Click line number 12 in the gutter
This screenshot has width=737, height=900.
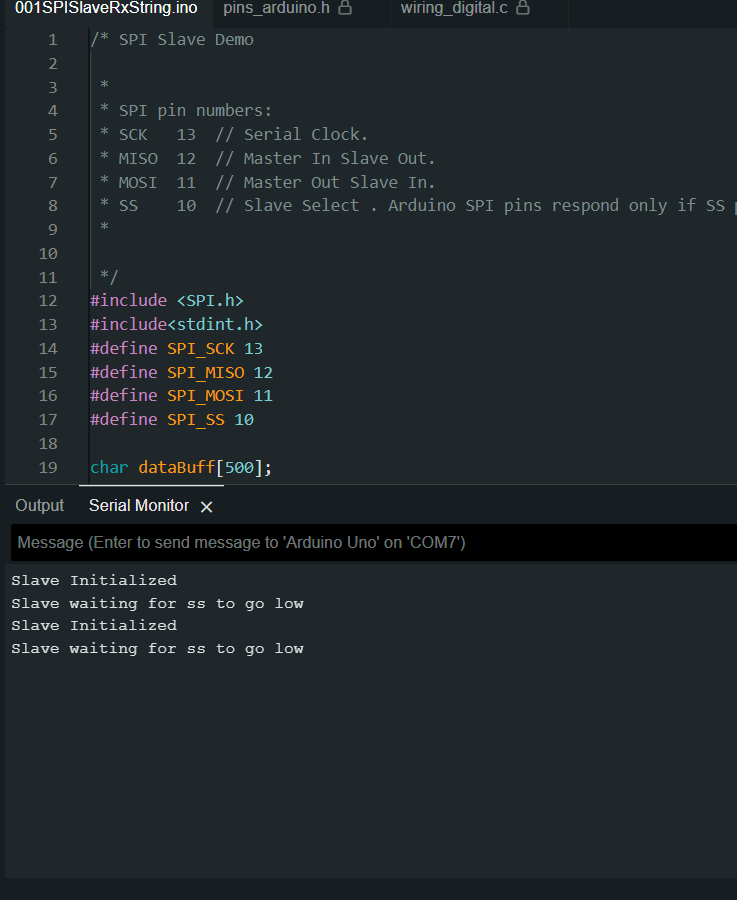click(48, 300)
